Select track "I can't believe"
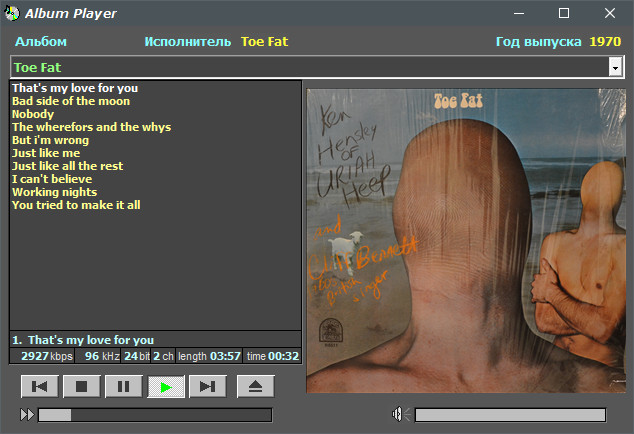 point(52,178)
